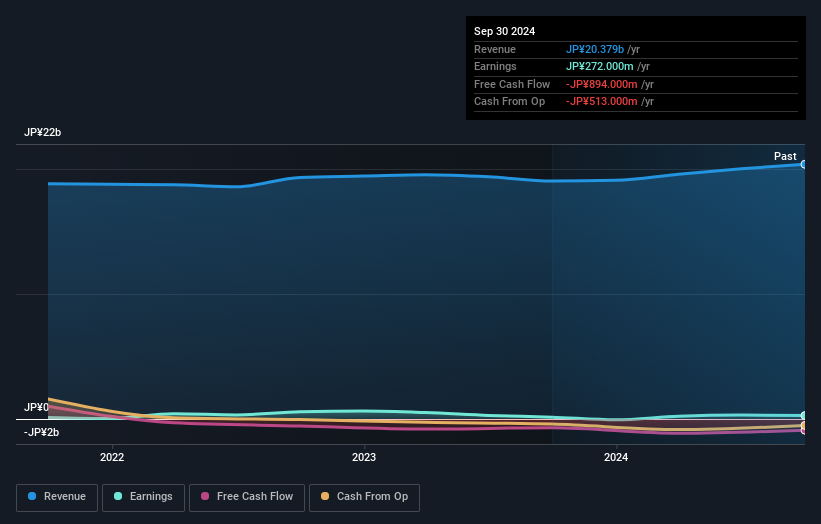Screen dimensions: 821x524
Task: Toggle the Revenue legend series
Action: pos(57,497)
